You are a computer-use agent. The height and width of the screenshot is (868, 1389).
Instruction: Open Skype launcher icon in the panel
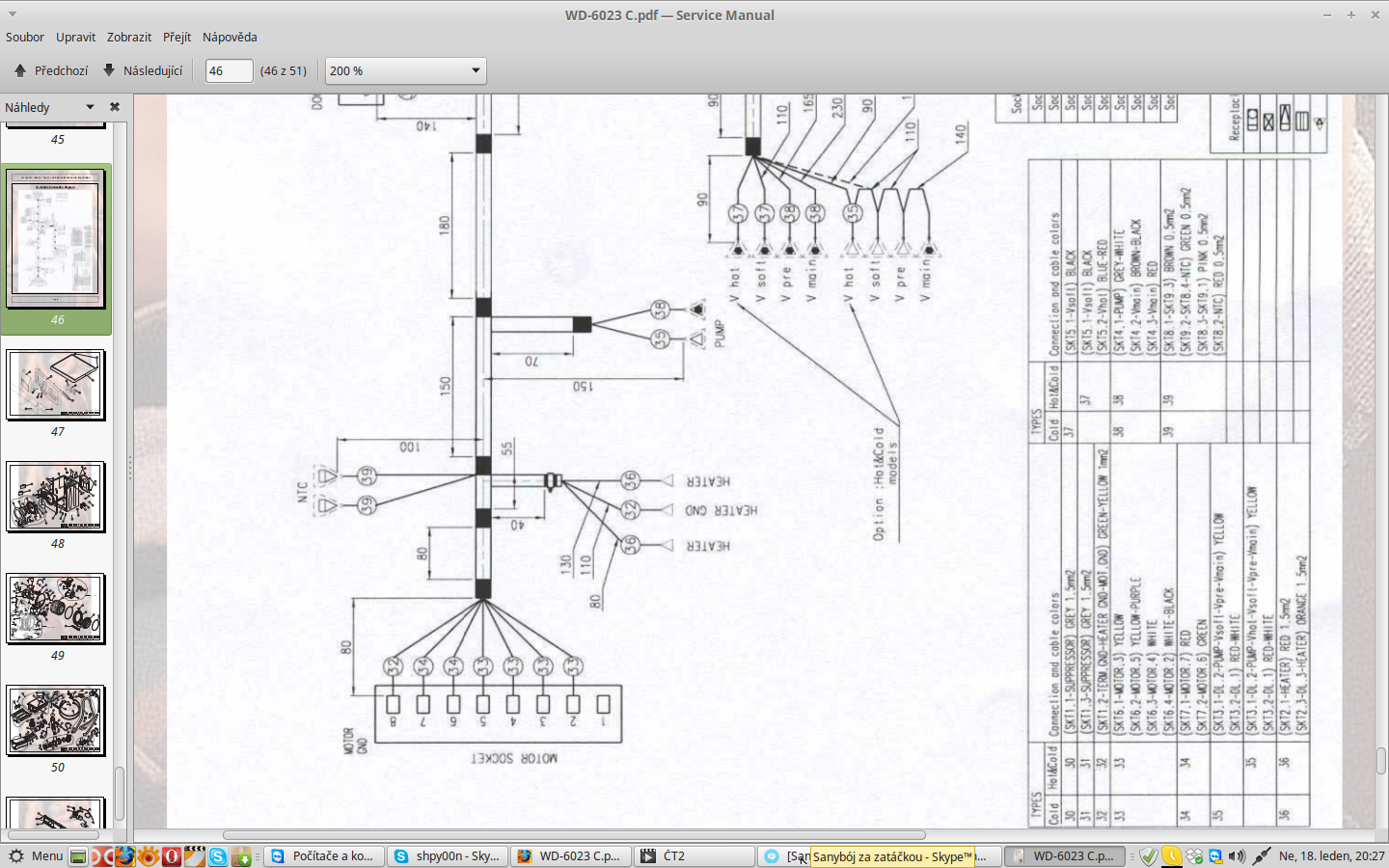[x=218, y=856]
